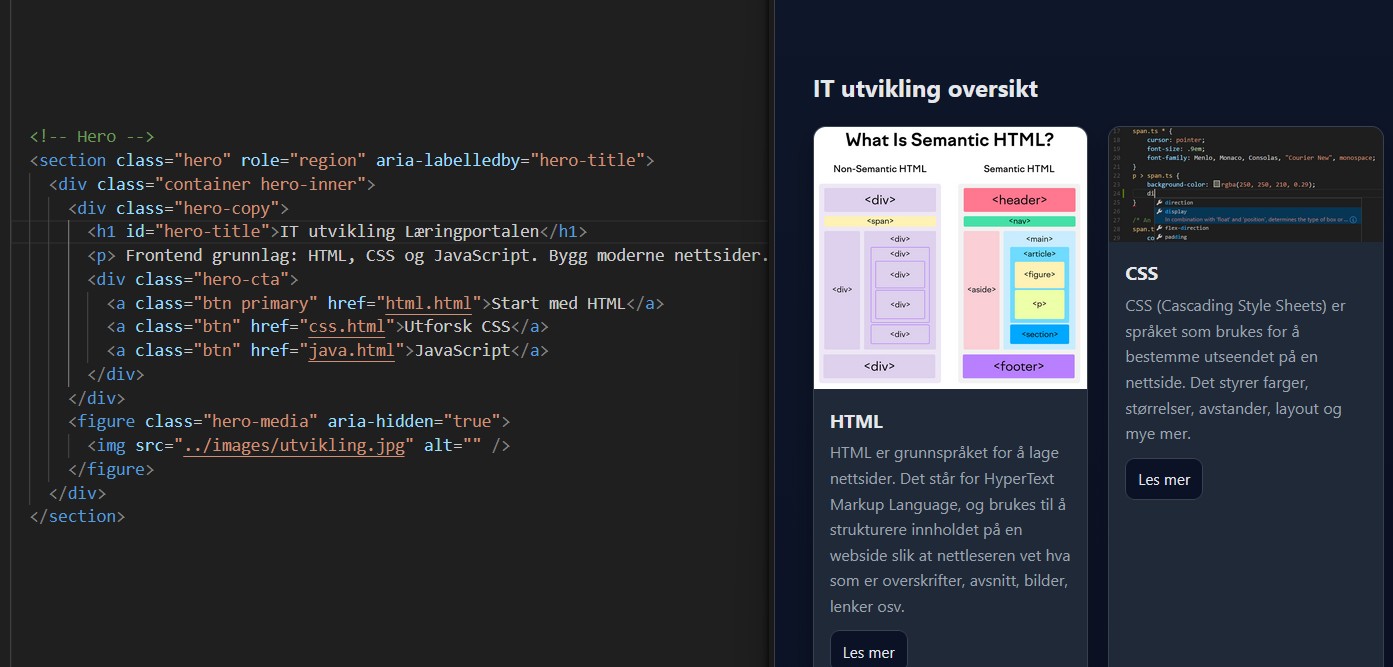1393x667 pixels.
Task: Click the ../images/utvikling.jpg path in code
Action: point(295,445)
